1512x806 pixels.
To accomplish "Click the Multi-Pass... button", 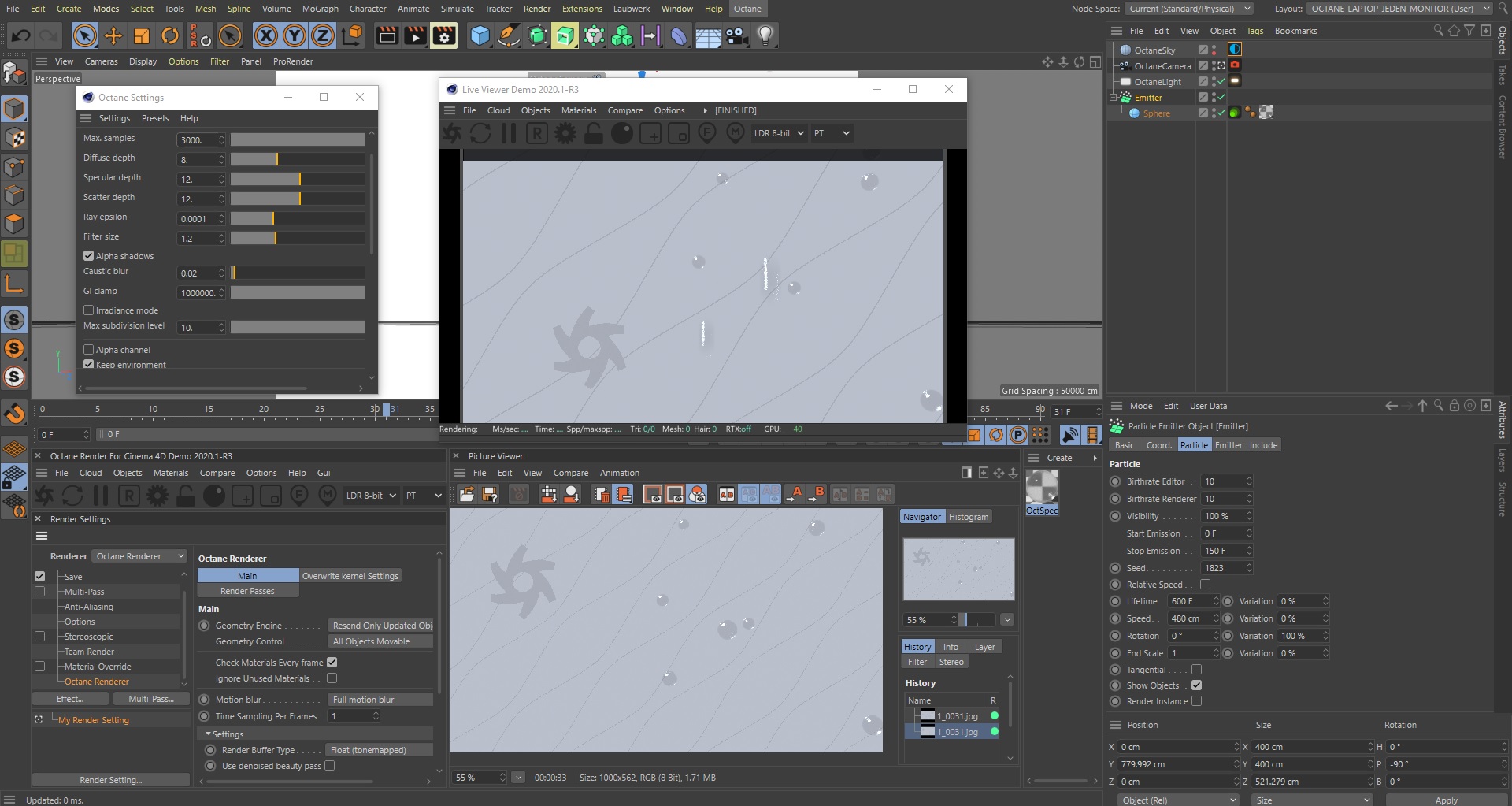I will (151, 699).
